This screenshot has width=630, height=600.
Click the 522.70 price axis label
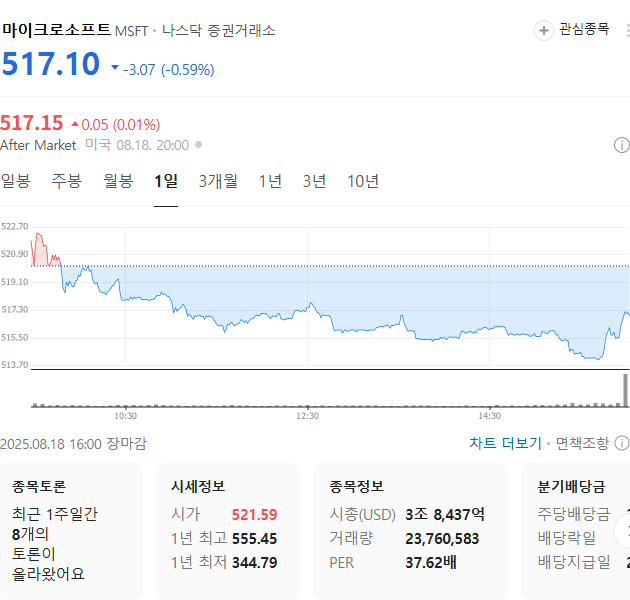(14, 226)
